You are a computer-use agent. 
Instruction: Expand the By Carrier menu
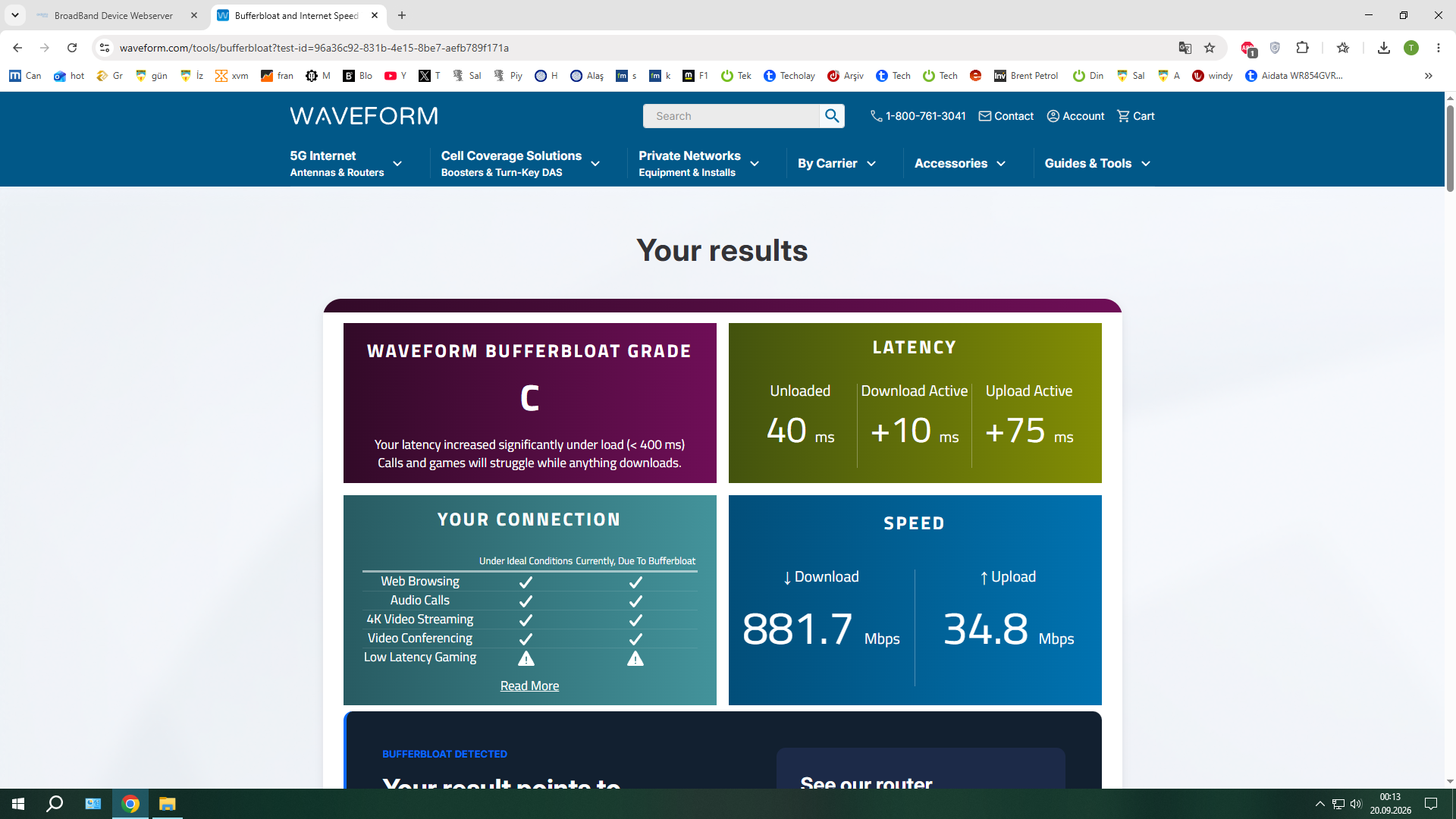[x=837, y=164]
